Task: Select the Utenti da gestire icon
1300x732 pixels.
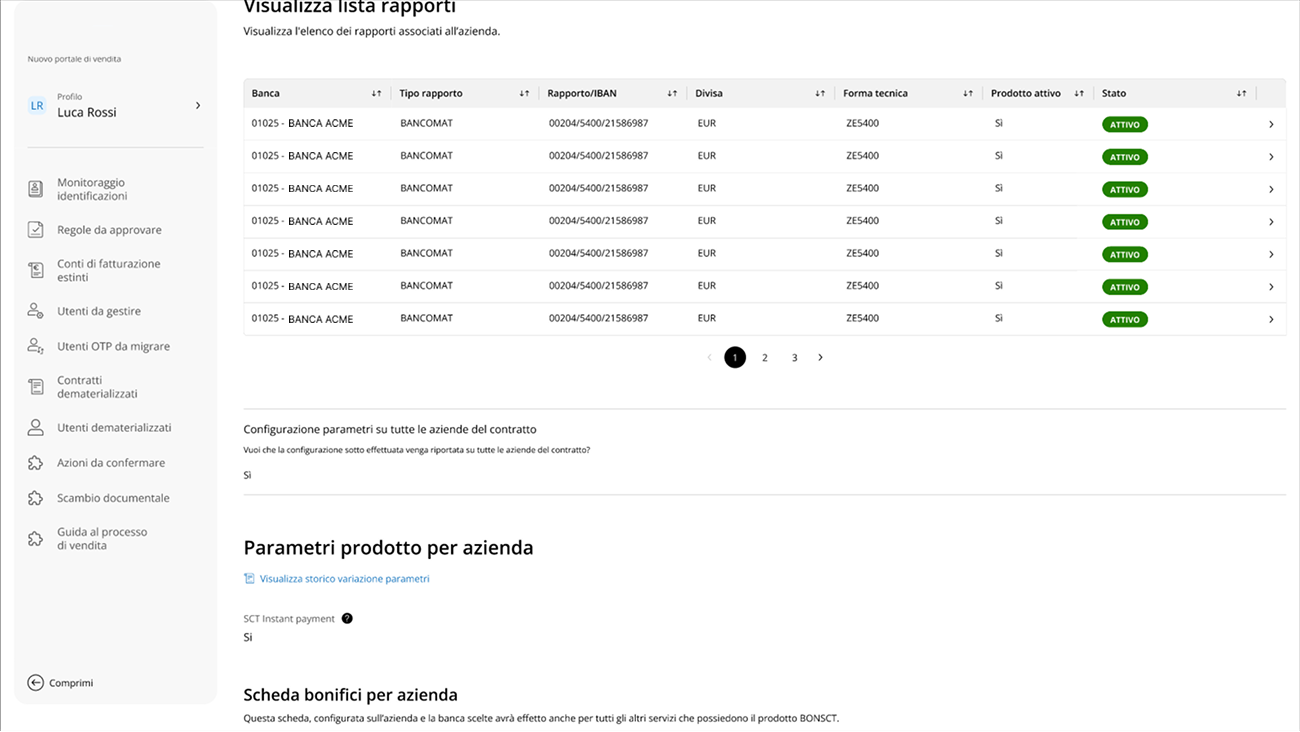Action: pyautogui.click(x=35, y=311)
